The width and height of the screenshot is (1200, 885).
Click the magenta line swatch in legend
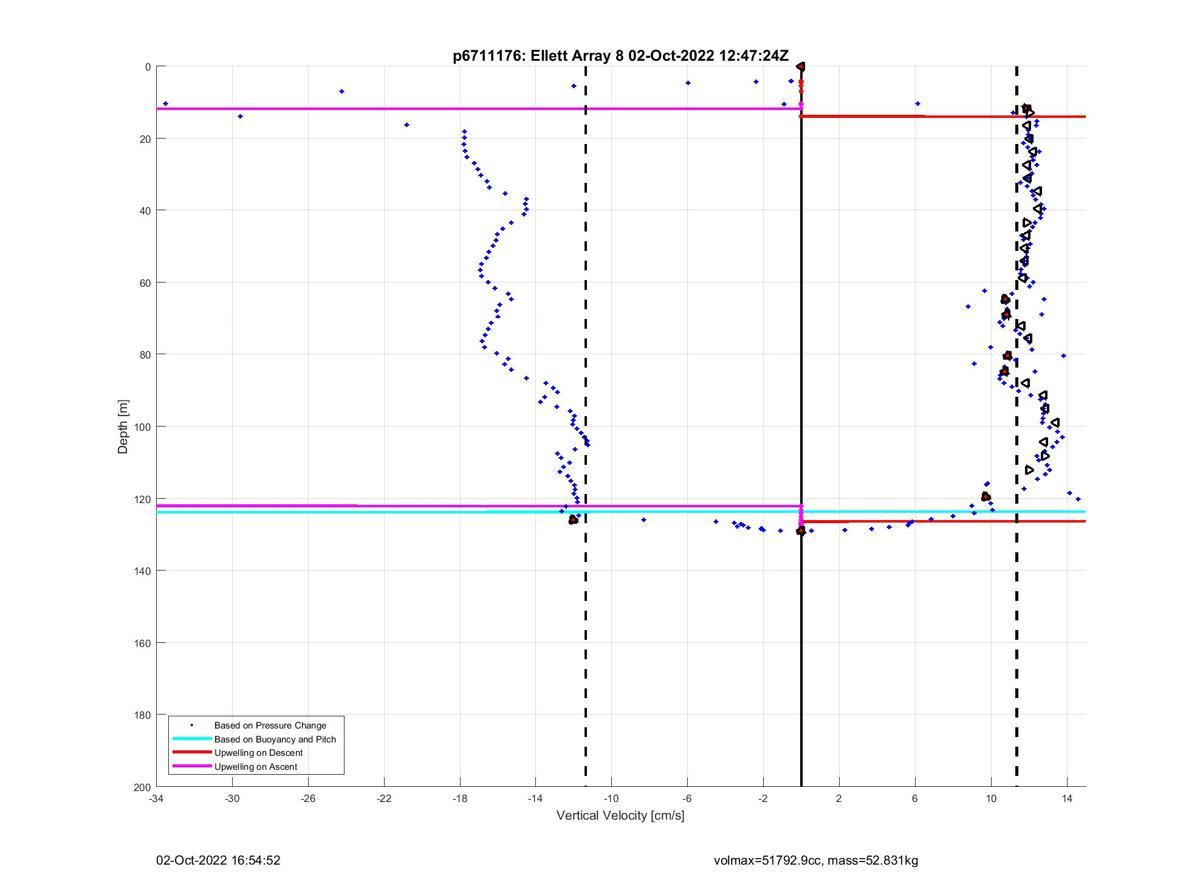(191, 767)
